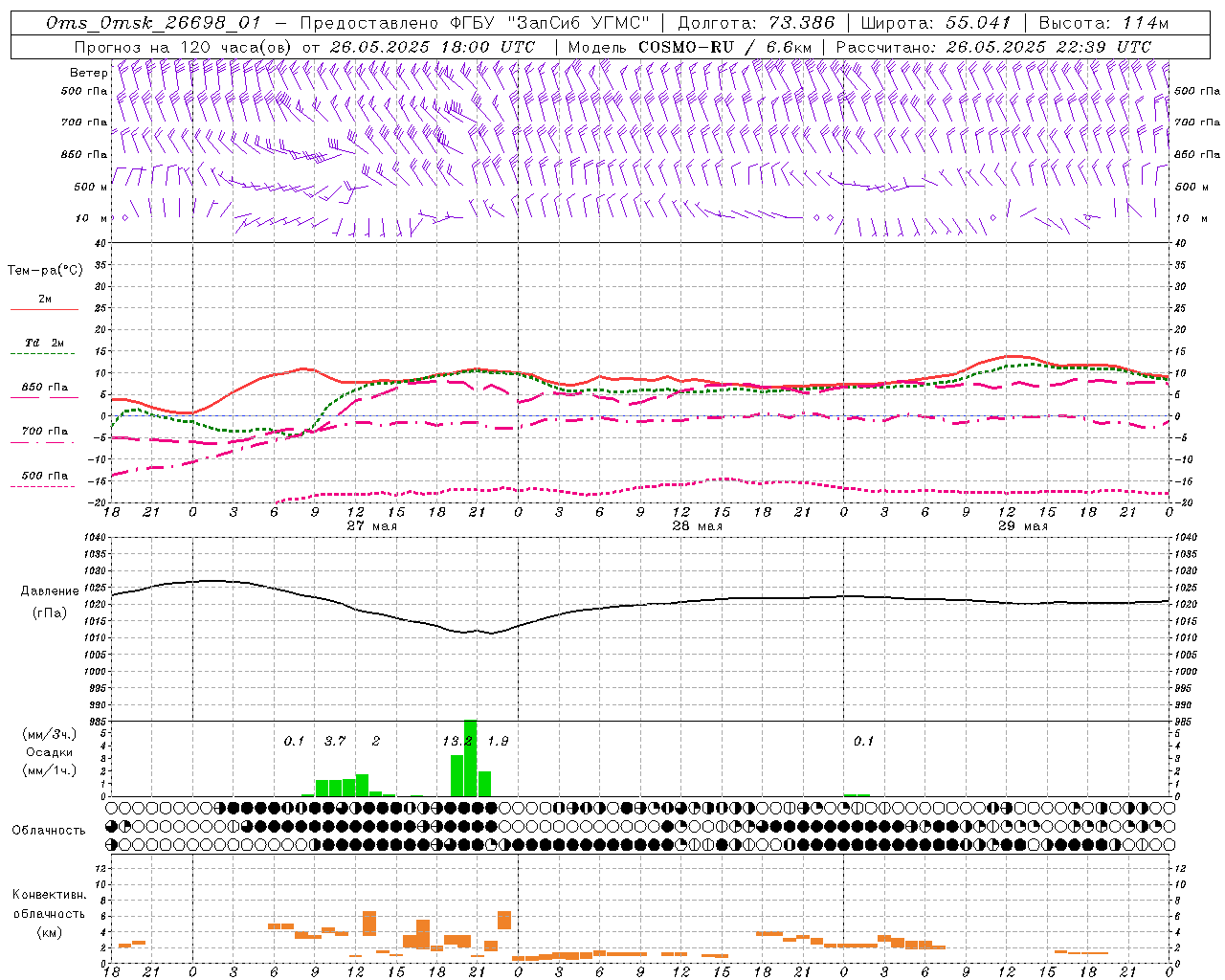
Task: Click the 10 м wind level label on left
Action: pyautogui.click(x=92, y=218)
